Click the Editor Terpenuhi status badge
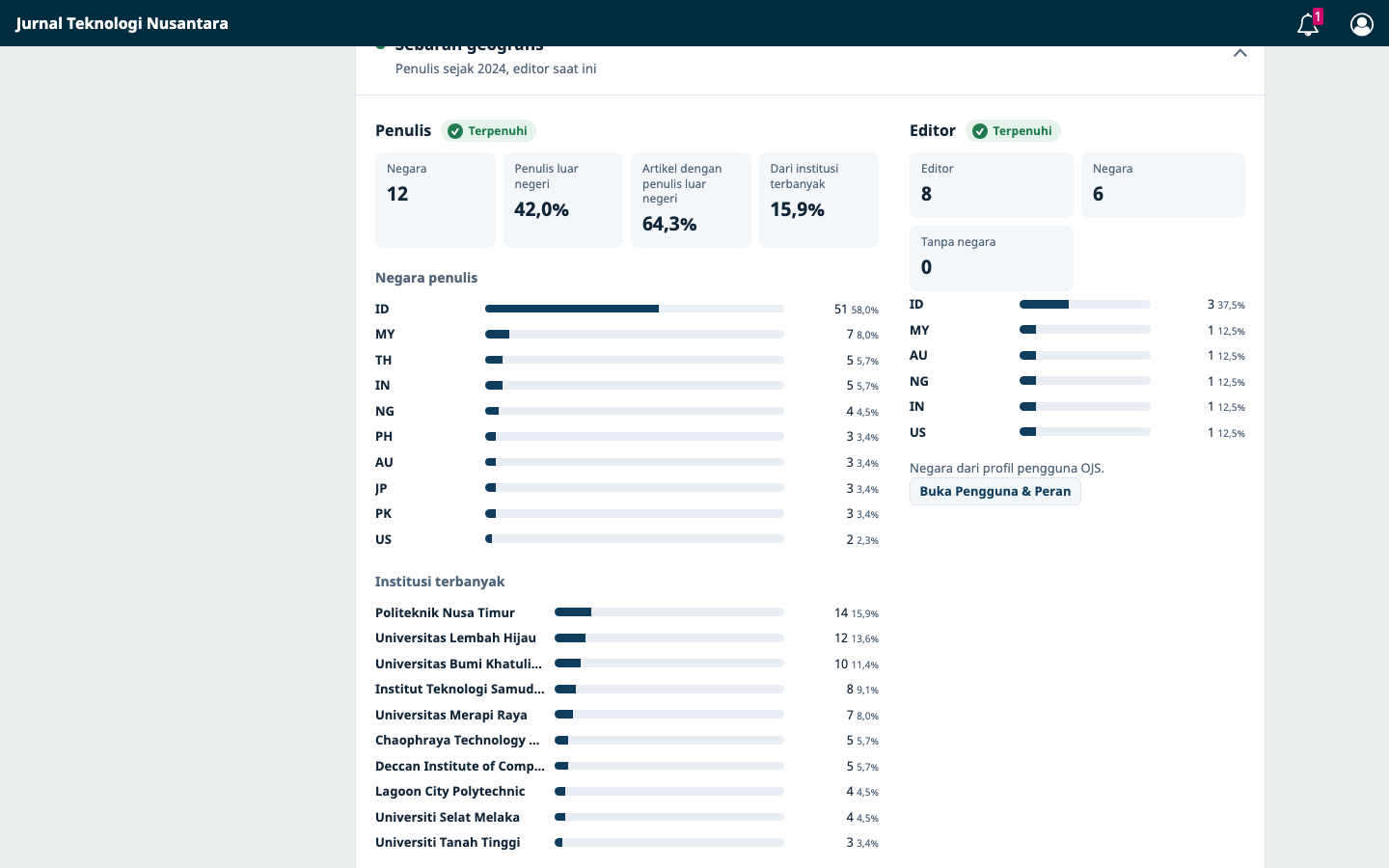Image resolution: width=1389 pixels, height=868 pixels. click(x=1013, y=131)
